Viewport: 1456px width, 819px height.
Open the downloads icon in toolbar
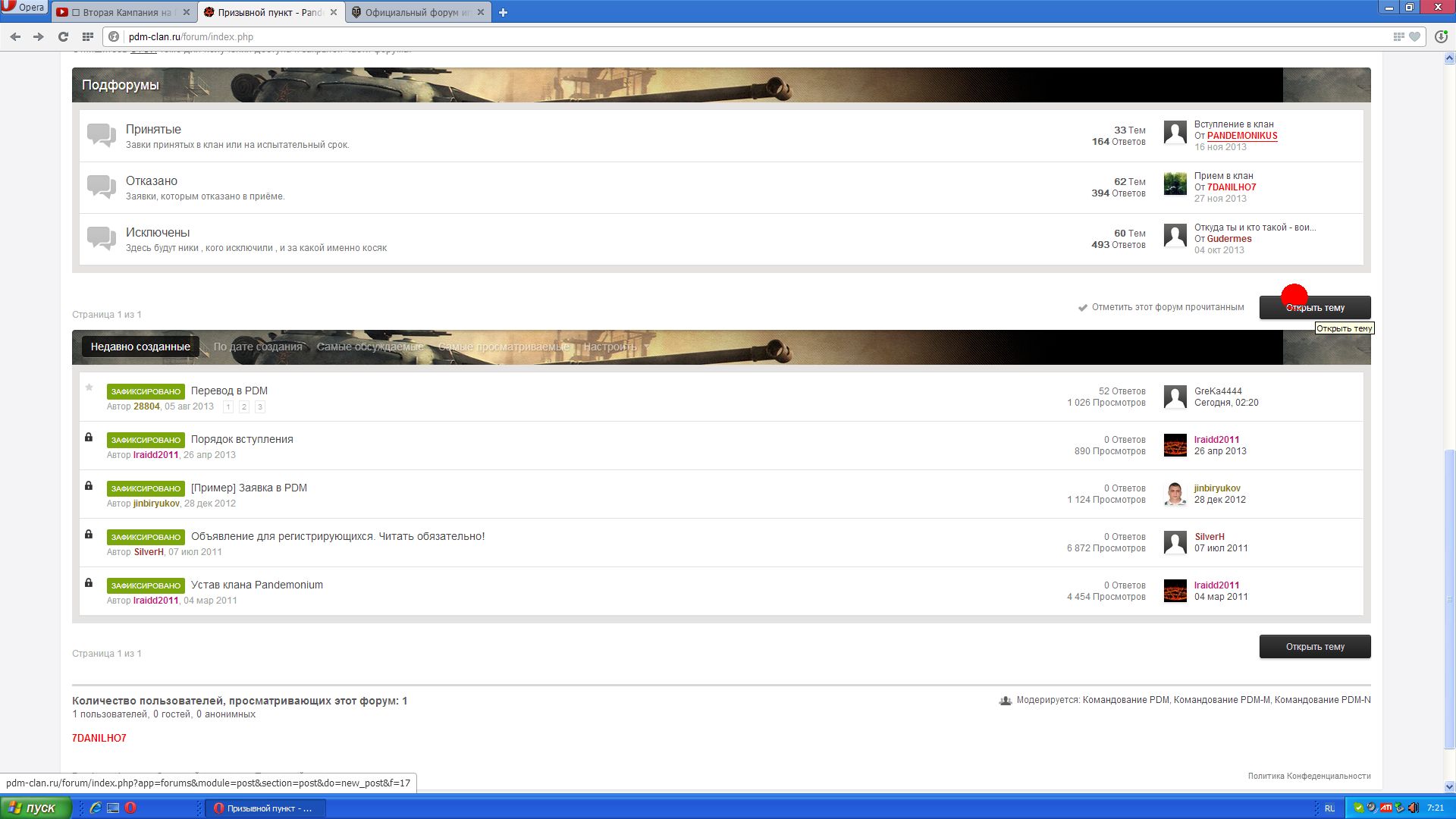point(1441,36)
